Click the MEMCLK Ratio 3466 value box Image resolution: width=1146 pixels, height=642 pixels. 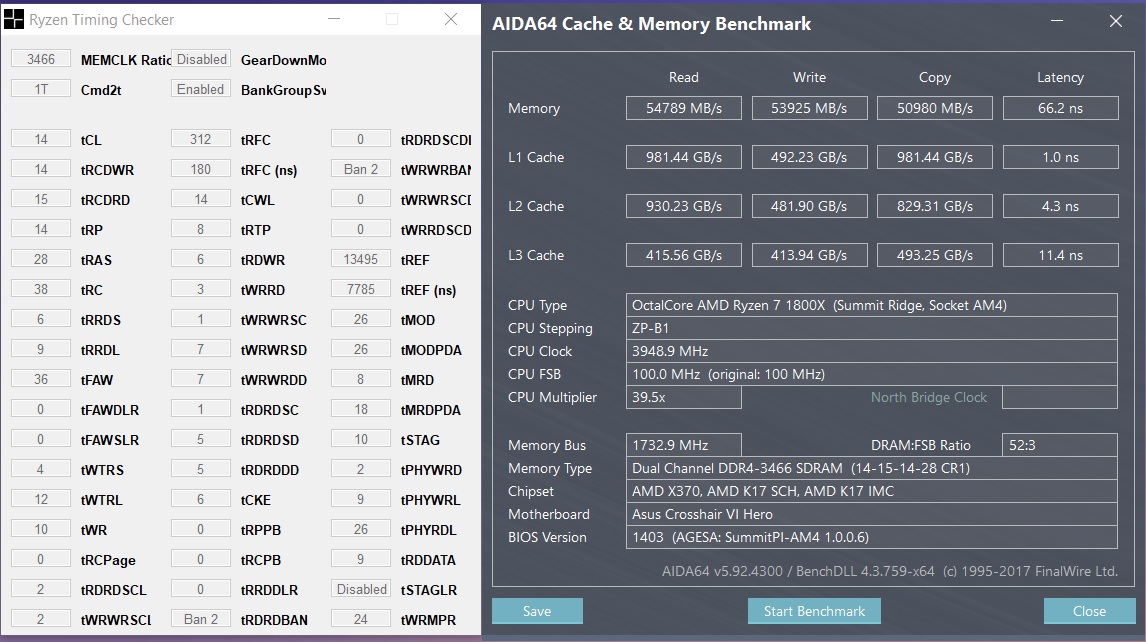[x=41, y=59]
